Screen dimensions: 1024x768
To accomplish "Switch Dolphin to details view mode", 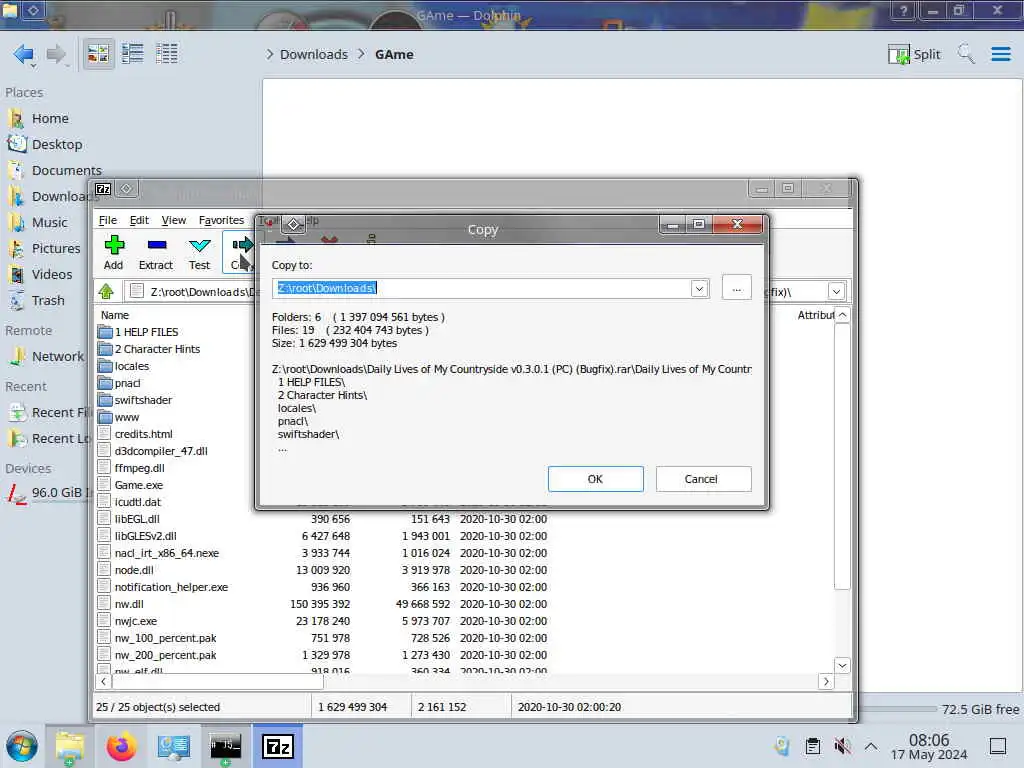I will pyautogui.click(x=167, y=54).
